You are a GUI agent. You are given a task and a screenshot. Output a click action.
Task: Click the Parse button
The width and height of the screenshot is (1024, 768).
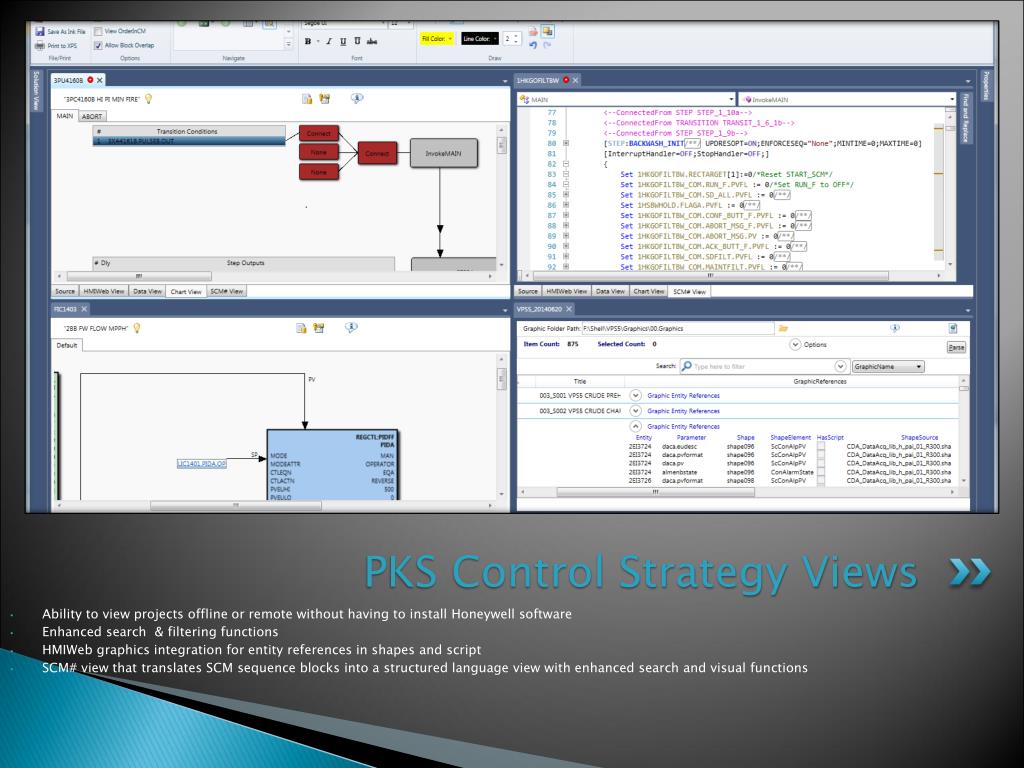(x=956, y=347)
